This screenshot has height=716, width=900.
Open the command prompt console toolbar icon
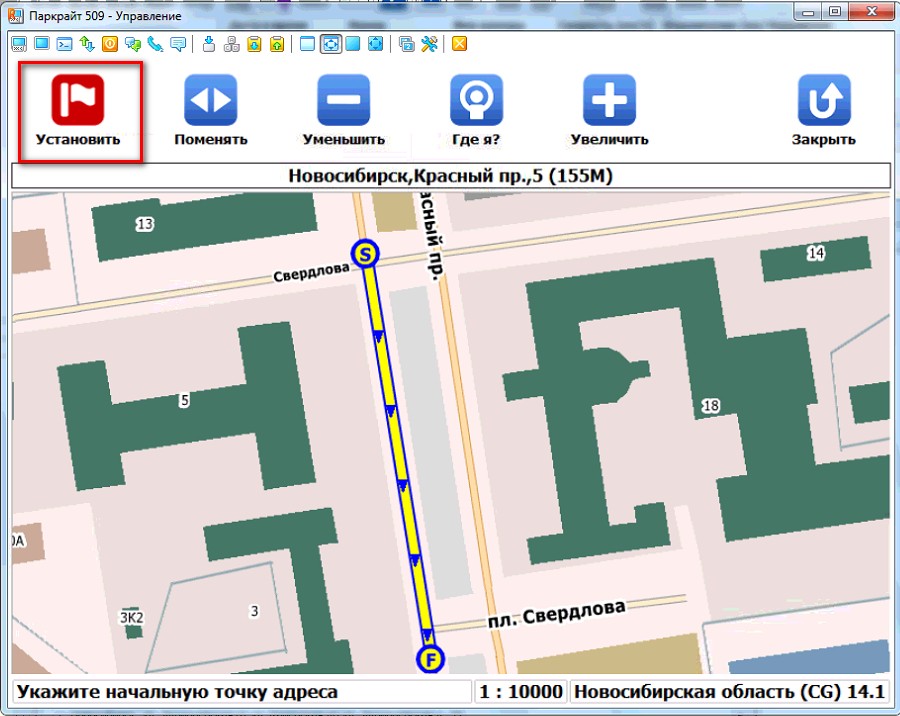point(64,44)
